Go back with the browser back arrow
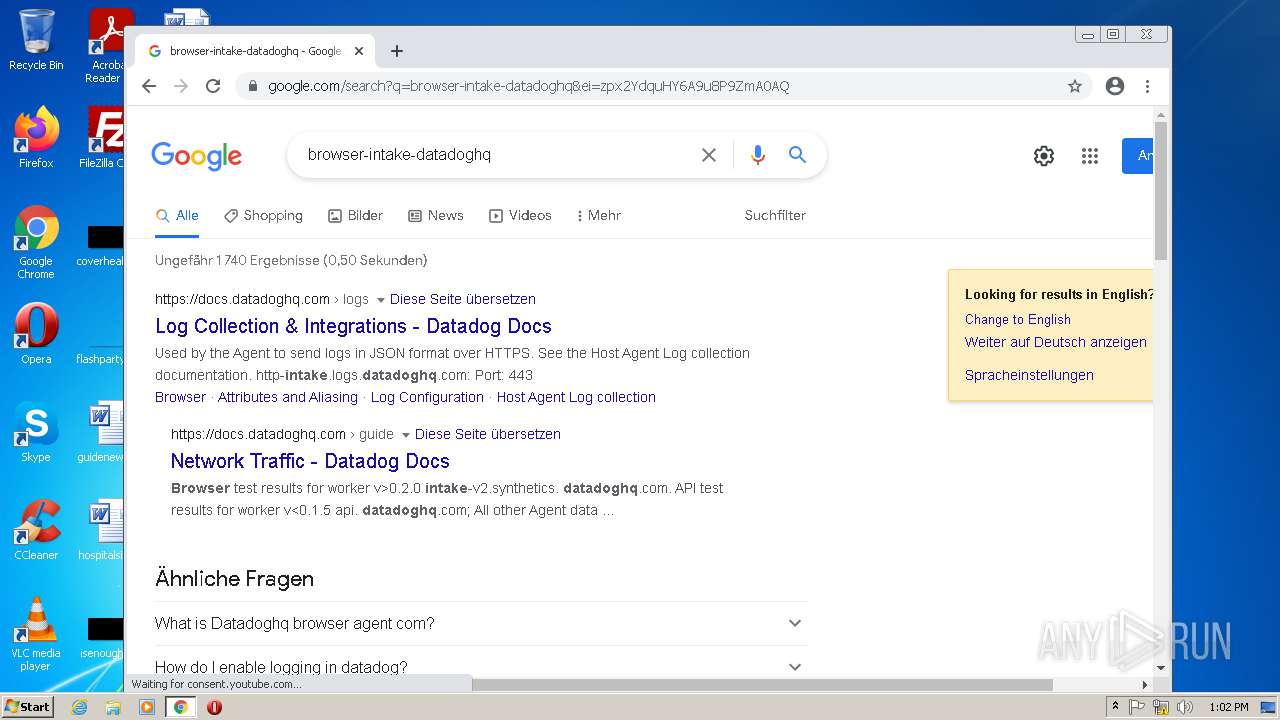The height and width of the screenshot is (720, 1280). coord(149,86)
